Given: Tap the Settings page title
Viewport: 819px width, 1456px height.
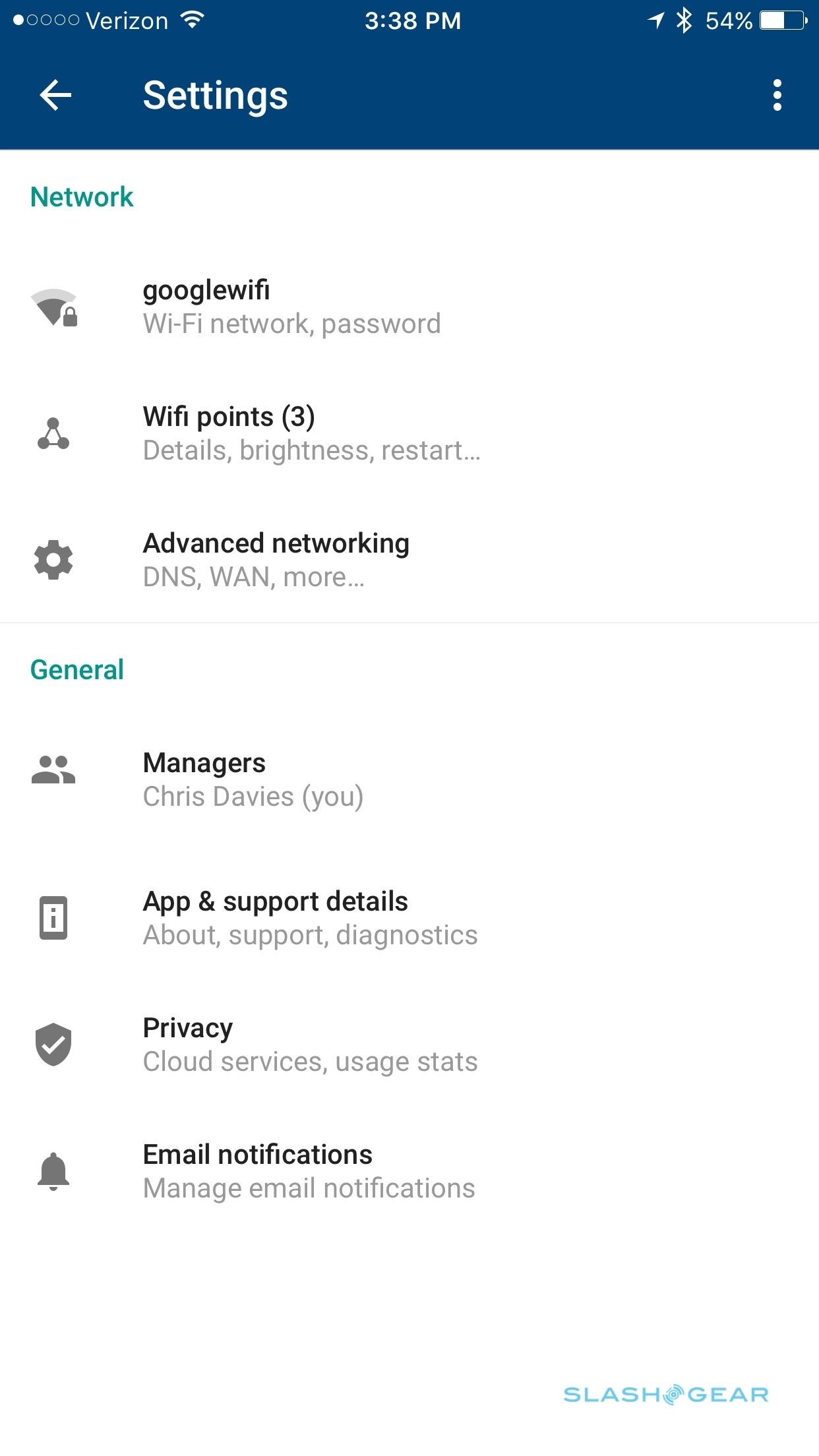Looking at the screenshot, I should (x=216, y=96).
